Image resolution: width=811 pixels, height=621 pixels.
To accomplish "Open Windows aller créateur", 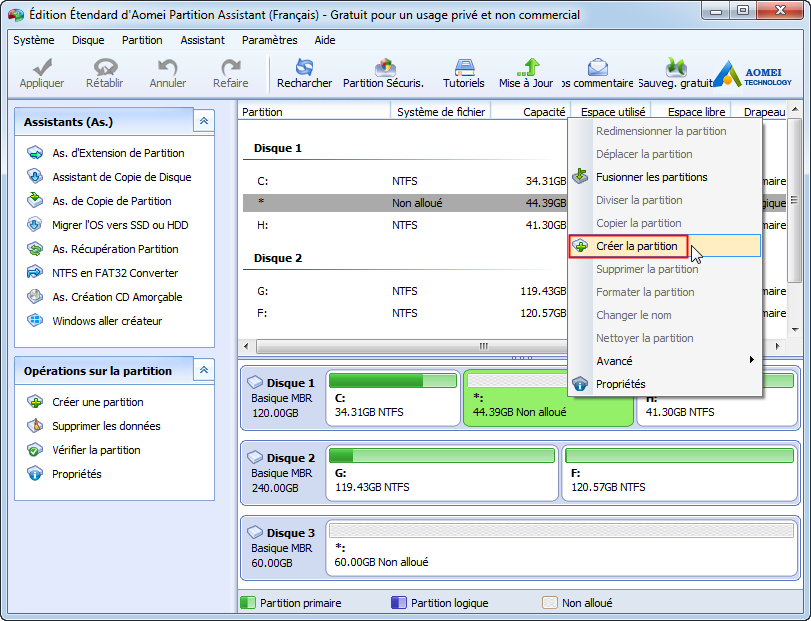I will 107,321.
